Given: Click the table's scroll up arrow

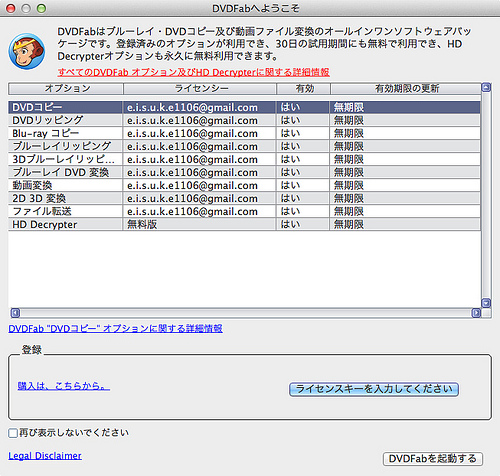Looking at the screenshot, I should coord(486,88).
